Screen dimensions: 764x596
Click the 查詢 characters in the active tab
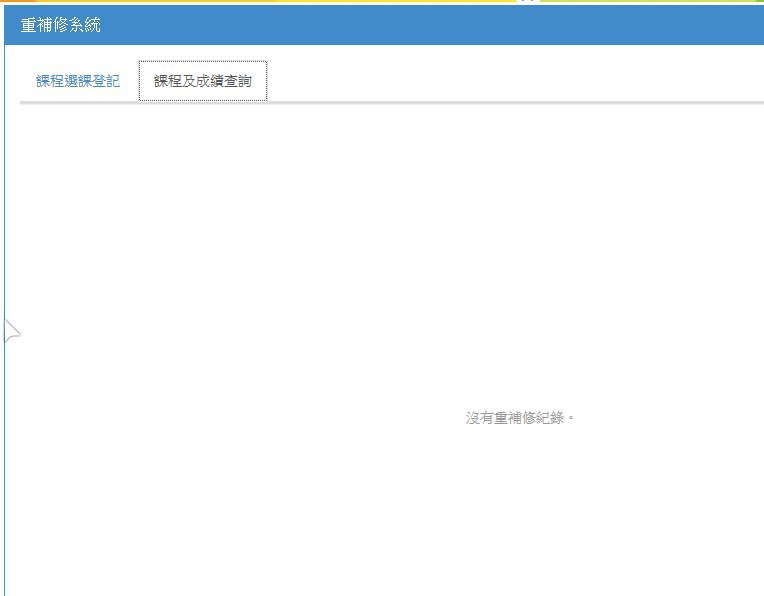point(238,81)
